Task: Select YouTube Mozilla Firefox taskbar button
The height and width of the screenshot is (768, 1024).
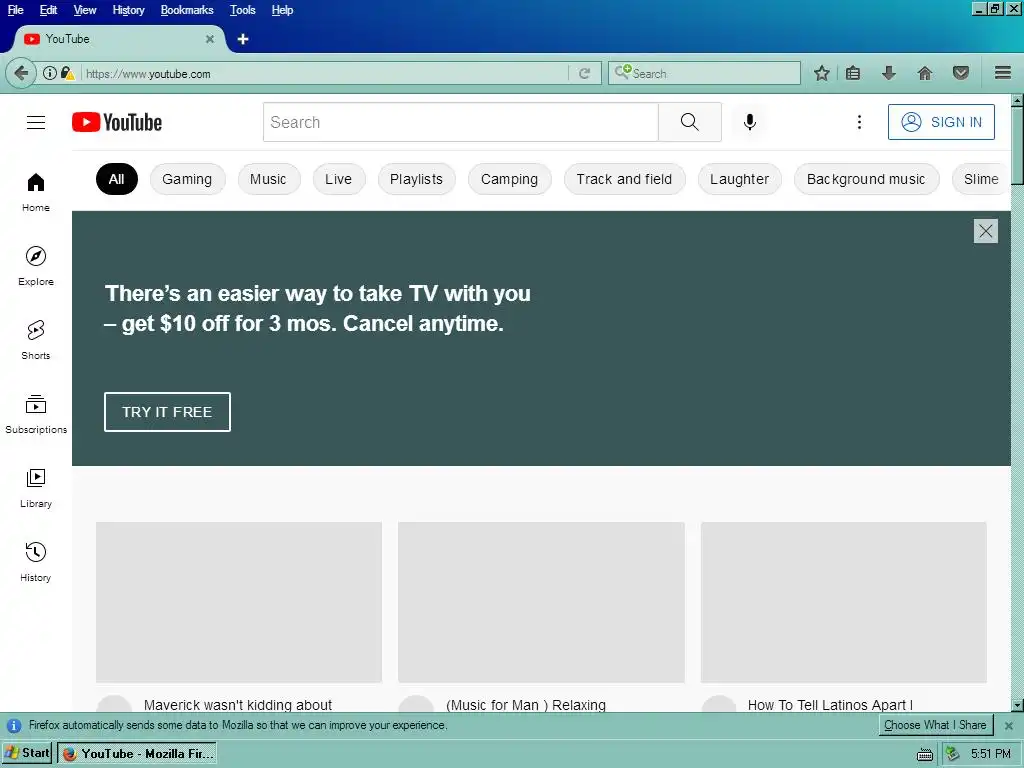Action: pos(137,754)
